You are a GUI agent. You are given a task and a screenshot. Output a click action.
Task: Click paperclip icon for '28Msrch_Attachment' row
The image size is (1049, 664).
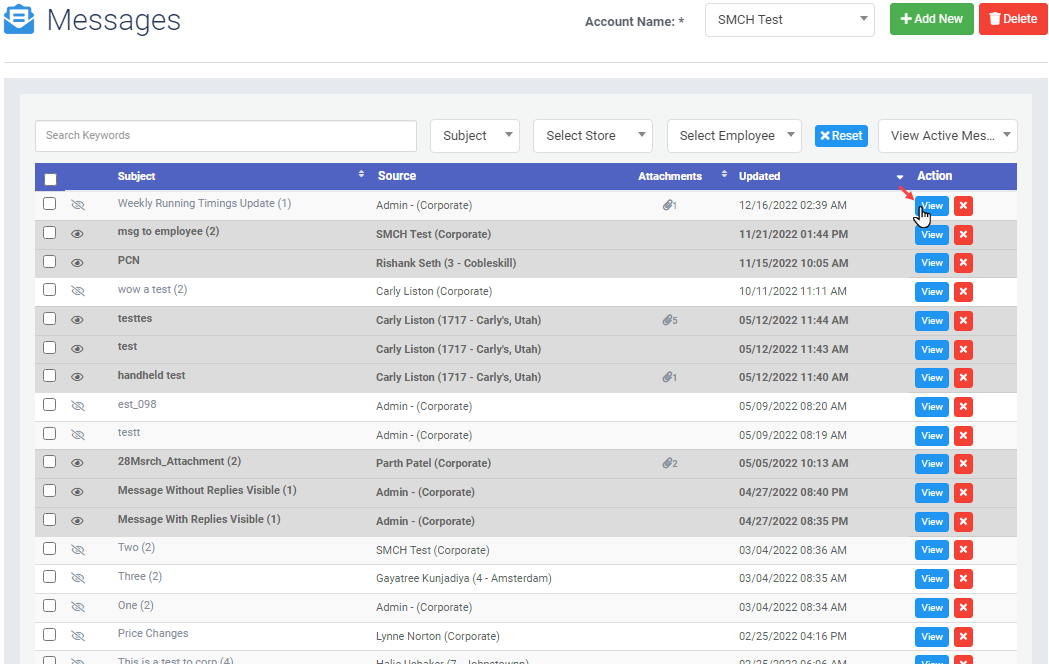tap(669, 463)
